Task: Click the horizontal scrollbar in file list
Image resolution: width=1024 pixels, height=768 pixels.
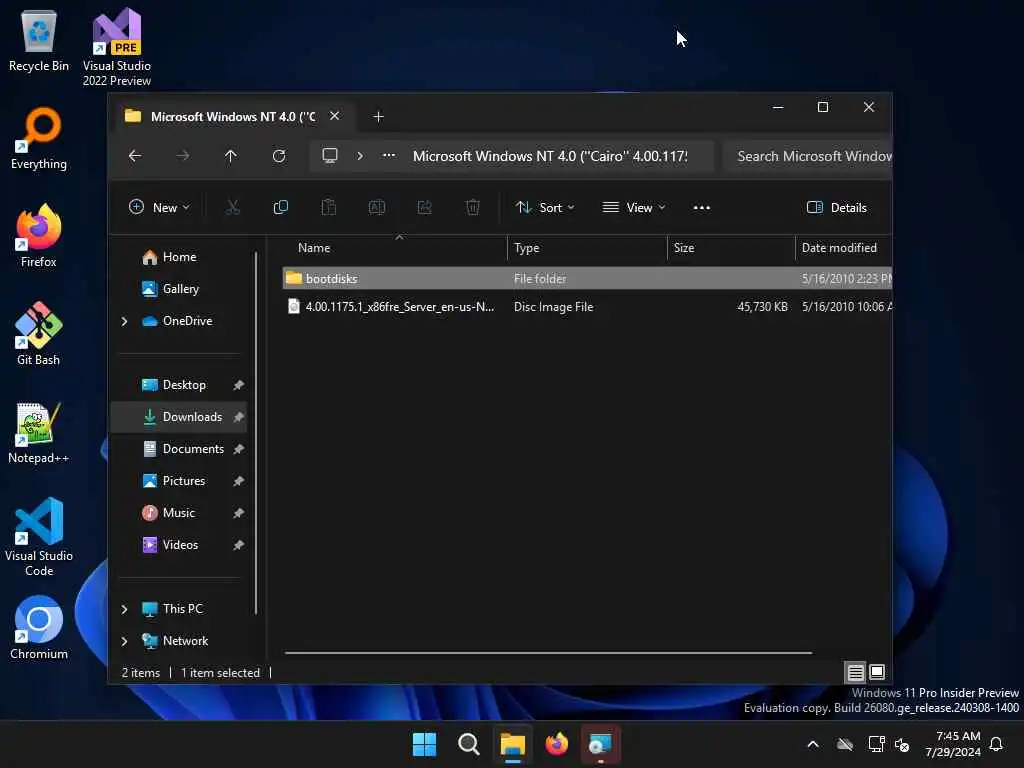Action: [549, 652]
